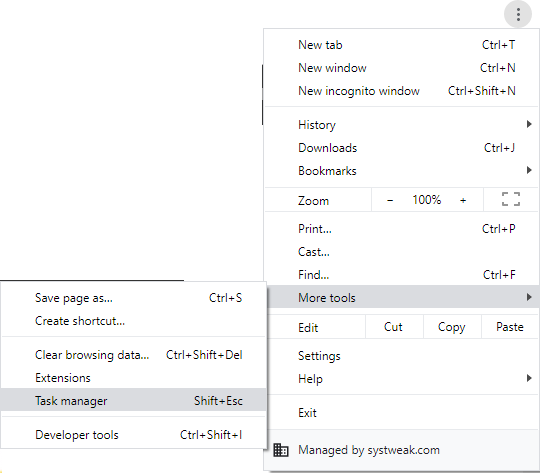Decrease zoom with the minus button
542x473 pixels.
390,200
